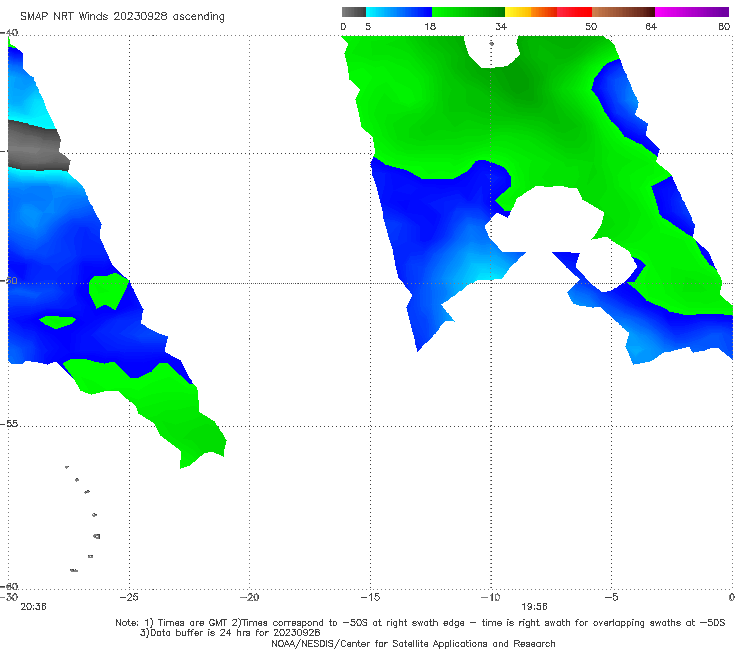Click the longitude label '-20'

click(249, 597)
